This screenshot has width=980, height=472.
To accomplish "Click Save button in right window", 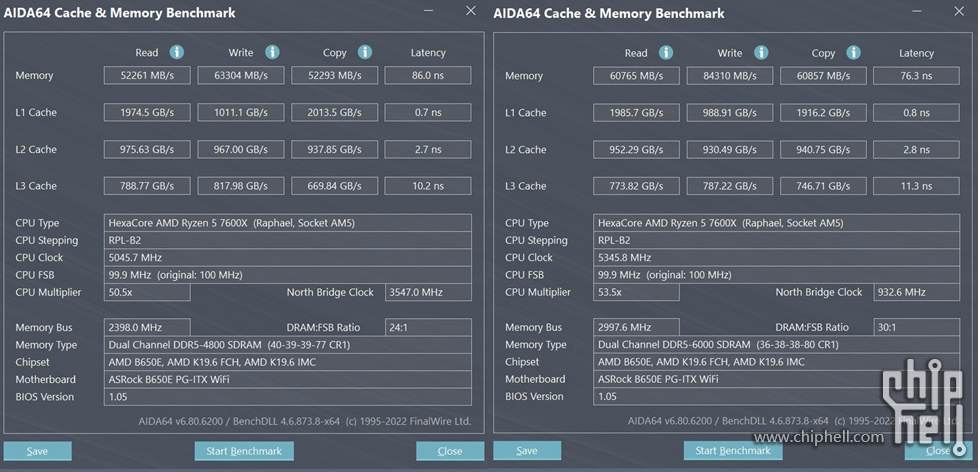I will pyautogui.click(x=527, y=450).
